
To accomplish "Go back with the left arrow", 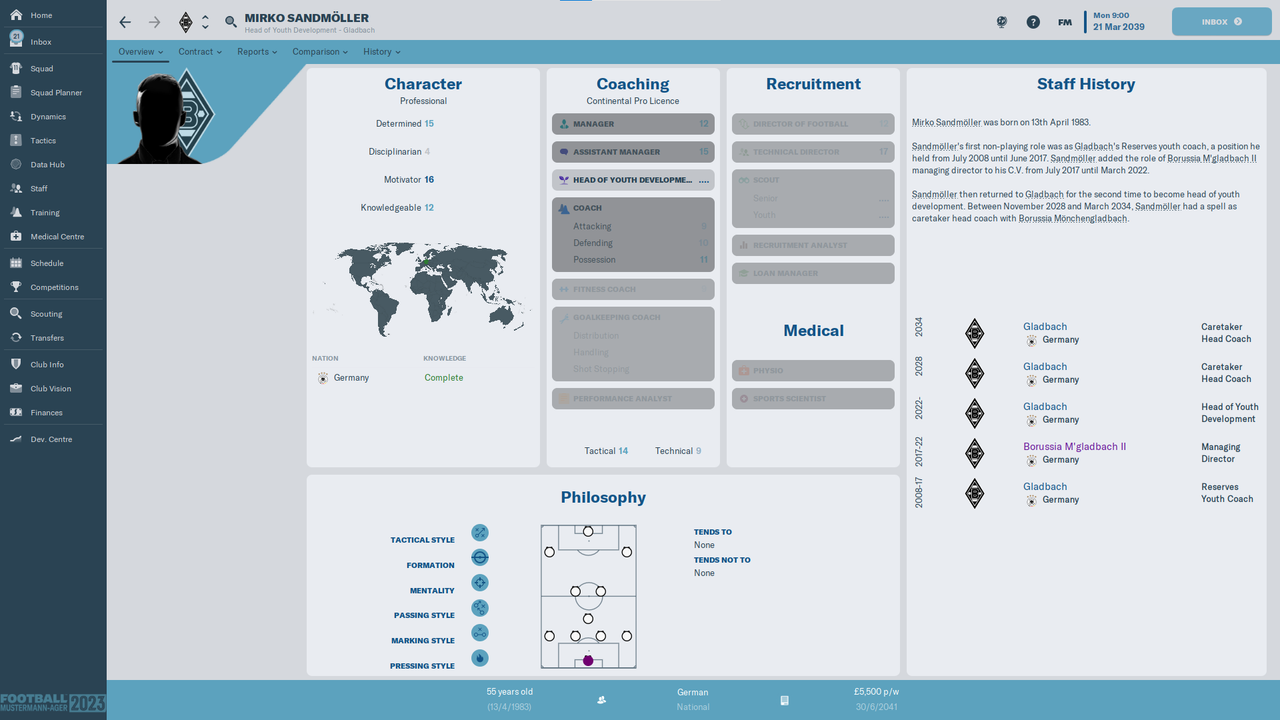I will point(125,22).
